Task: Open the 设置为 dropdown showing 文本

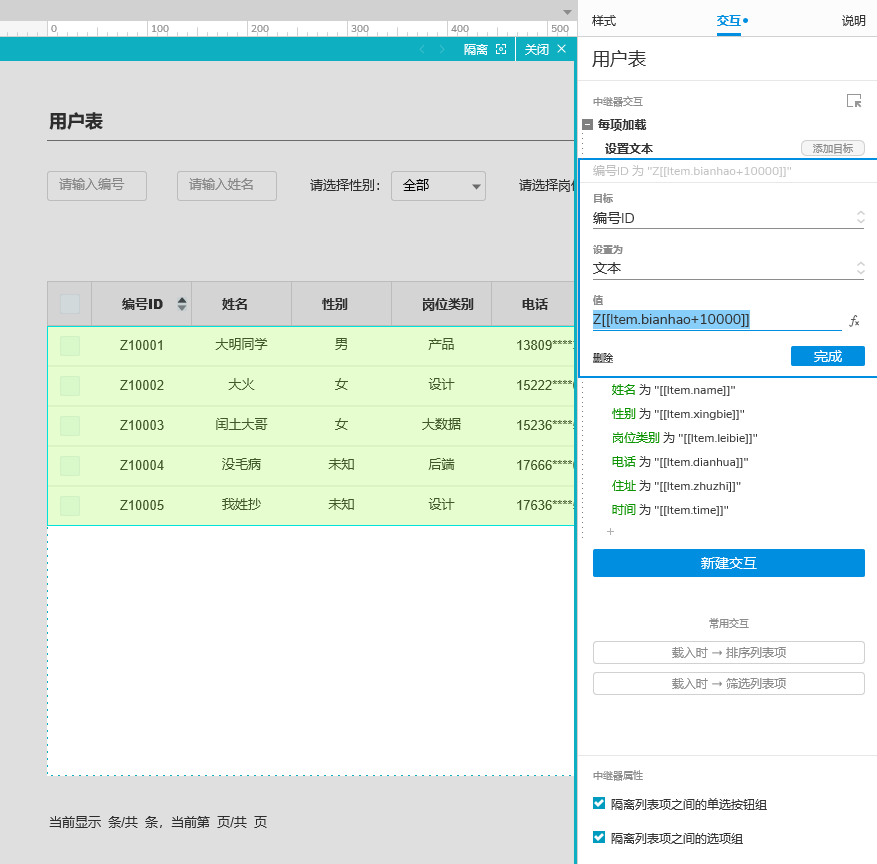Action: click(728, 268)
